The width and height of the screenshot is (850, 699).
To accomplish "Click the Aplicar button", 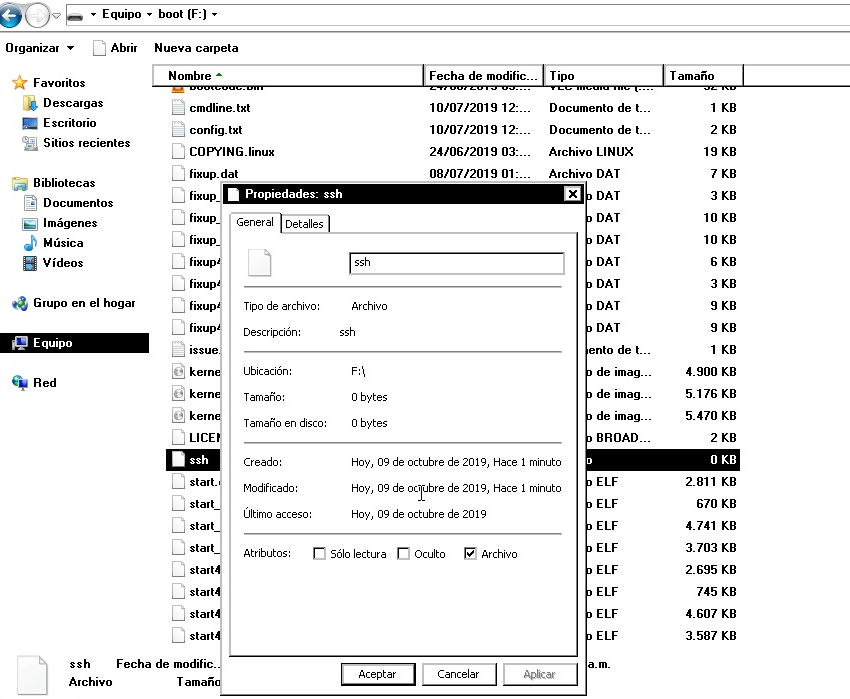I will [x=539, y=674].
